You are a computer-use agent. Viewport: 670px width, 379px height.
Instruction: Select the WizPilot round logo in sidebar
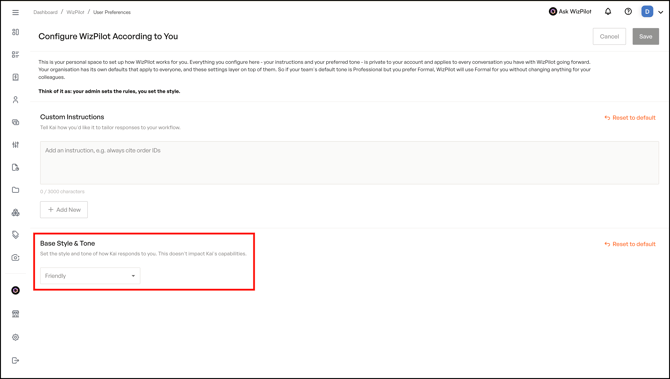pos(15,291)
